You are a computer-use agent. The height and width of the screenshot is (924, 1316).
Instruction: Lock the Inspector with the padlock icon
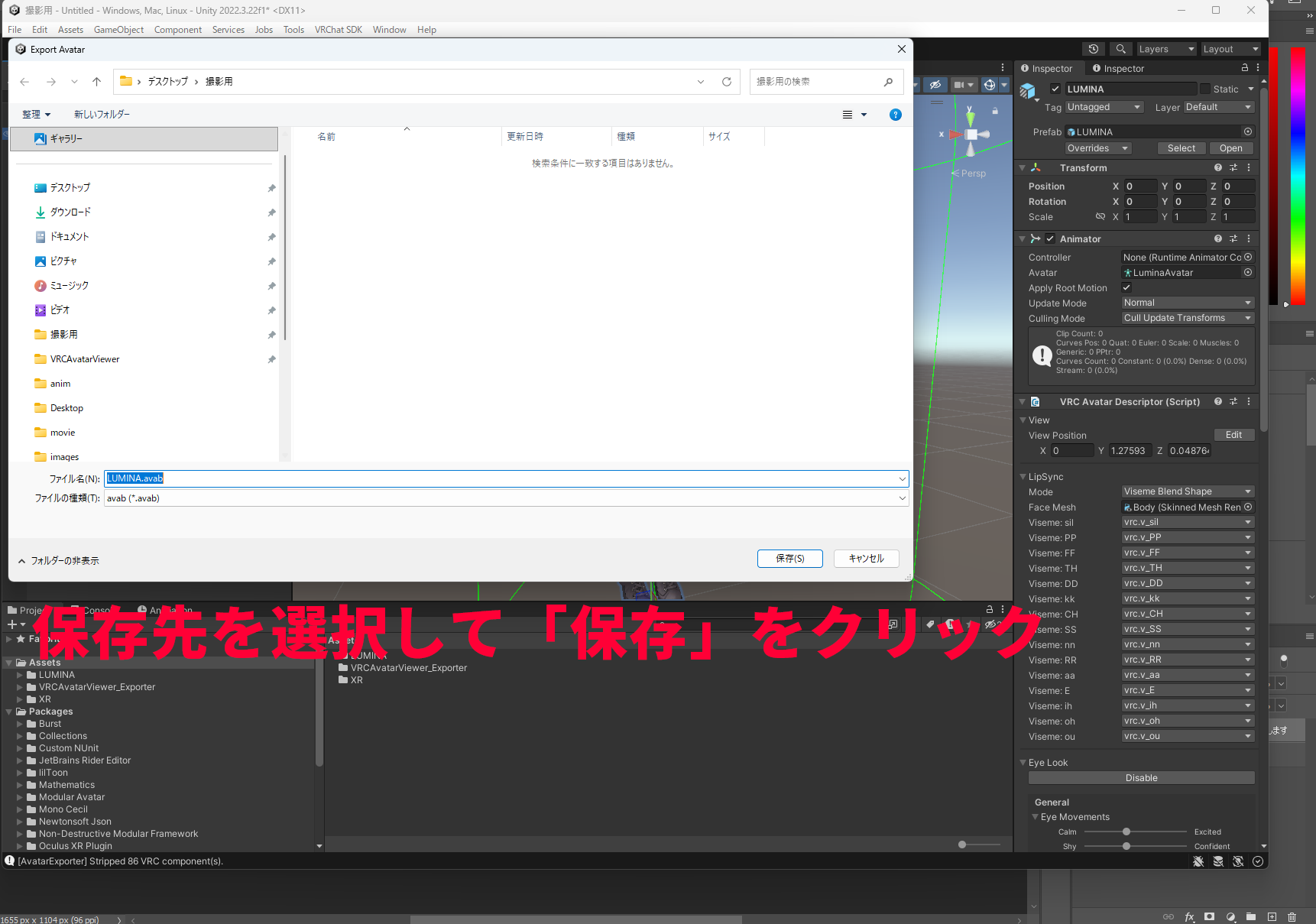click(1244, 68)
